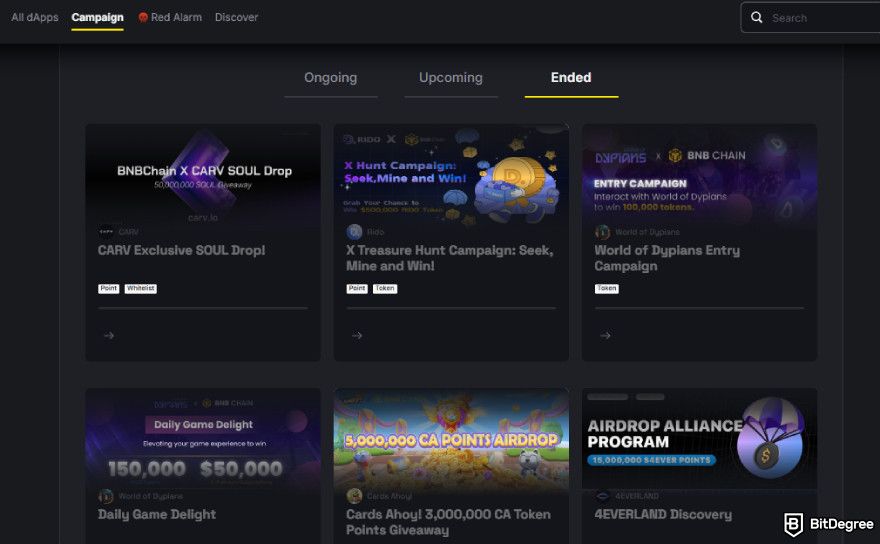The image size is (880, 544).
Task: Open World of Dypians Entry Campaign title
Action: (667, 258)
